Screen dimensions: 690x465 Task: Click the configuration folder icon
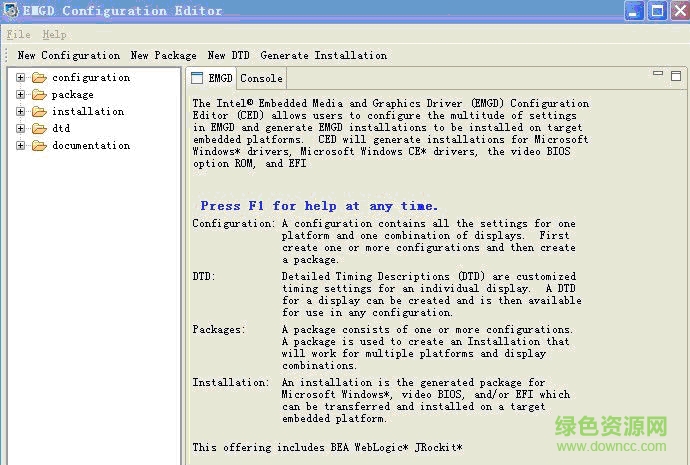point(39,78)
